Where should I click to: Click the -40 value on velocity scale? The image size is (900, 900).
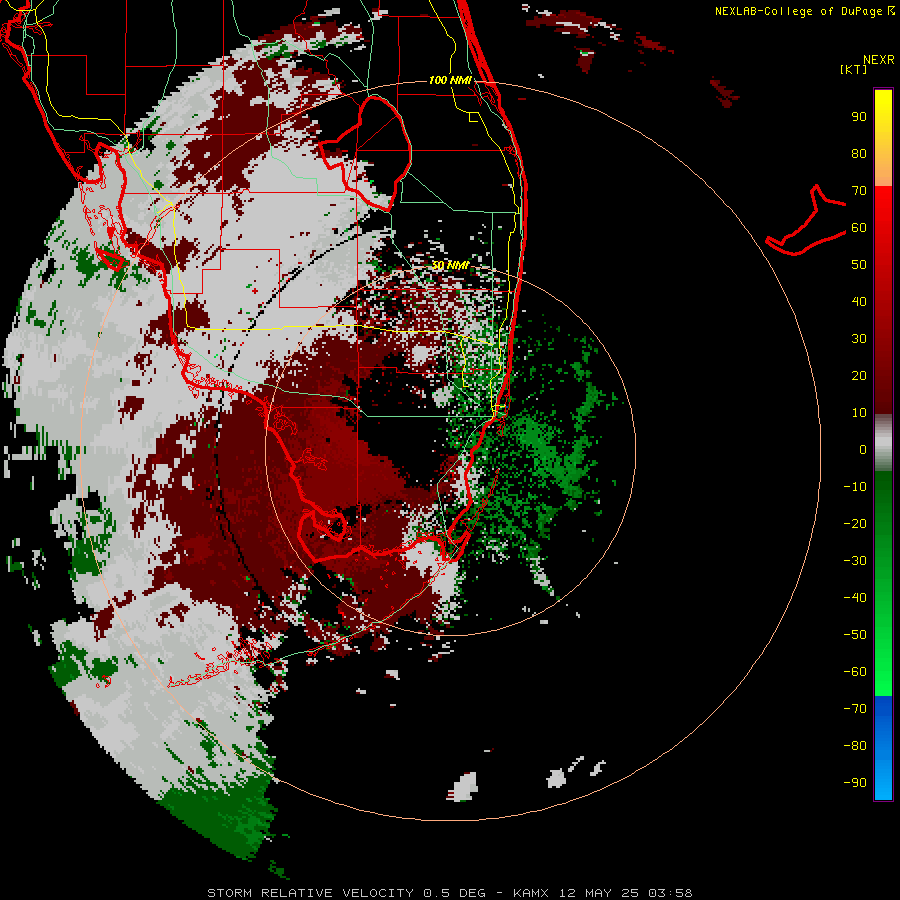[x=855, y=598]
